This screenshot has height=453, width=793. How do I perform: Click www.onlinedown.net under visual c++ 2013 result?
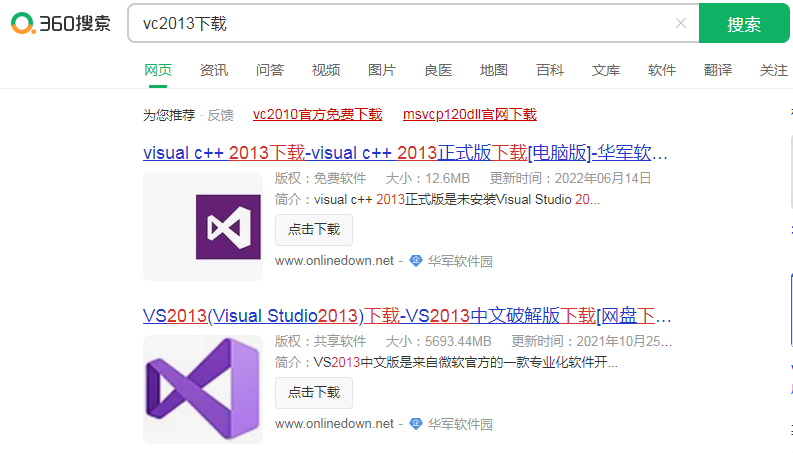click(334, 261)
